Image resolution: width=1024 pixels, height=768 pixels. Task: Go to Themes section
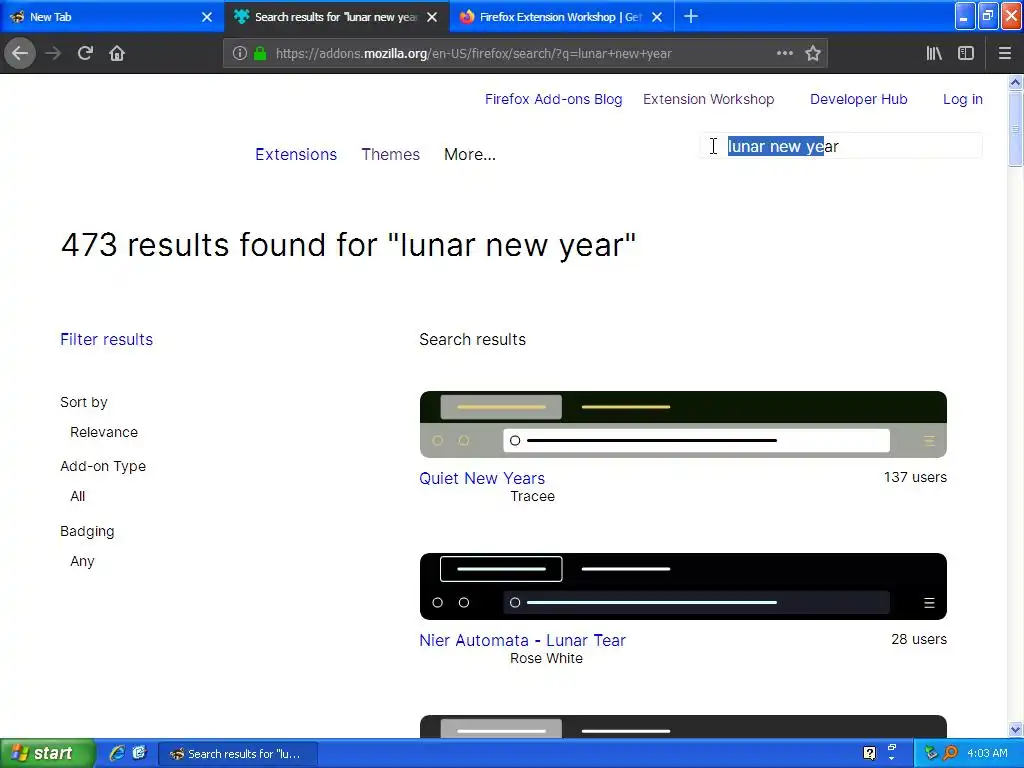[x=391, y=154]
